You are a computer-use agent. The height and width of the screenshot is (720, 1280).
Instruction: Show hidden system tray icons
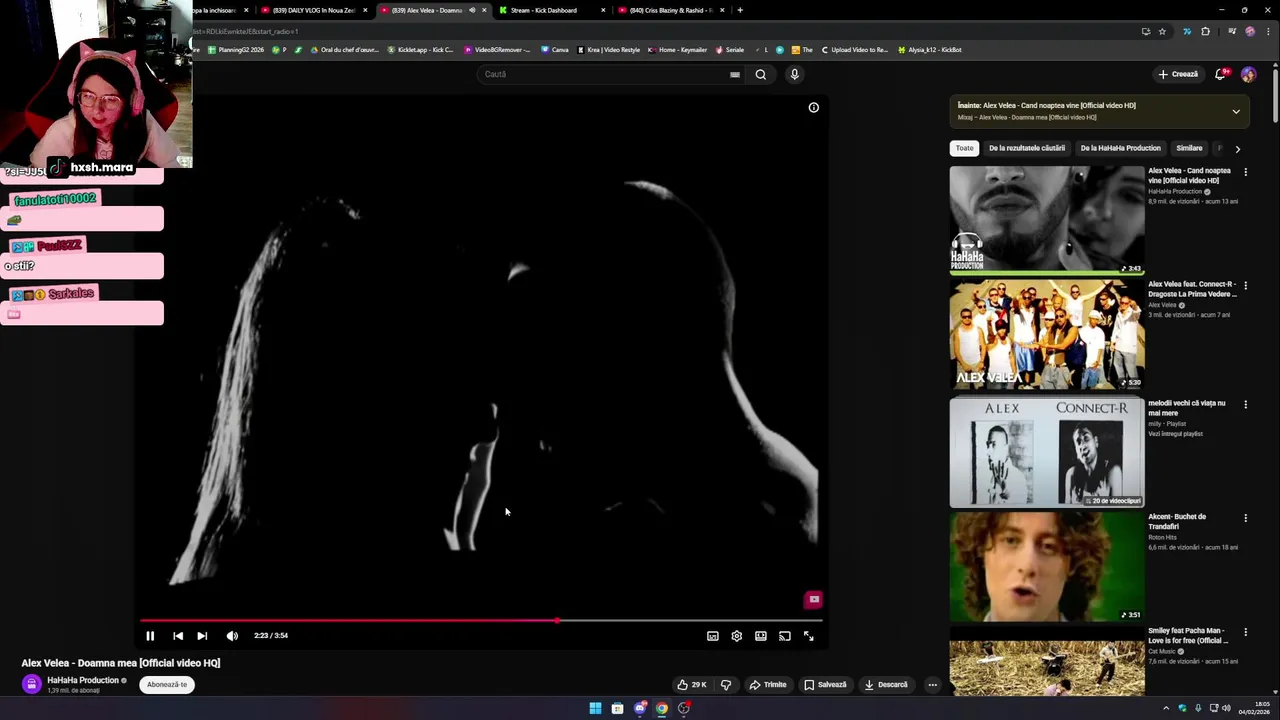[1165, 708]
